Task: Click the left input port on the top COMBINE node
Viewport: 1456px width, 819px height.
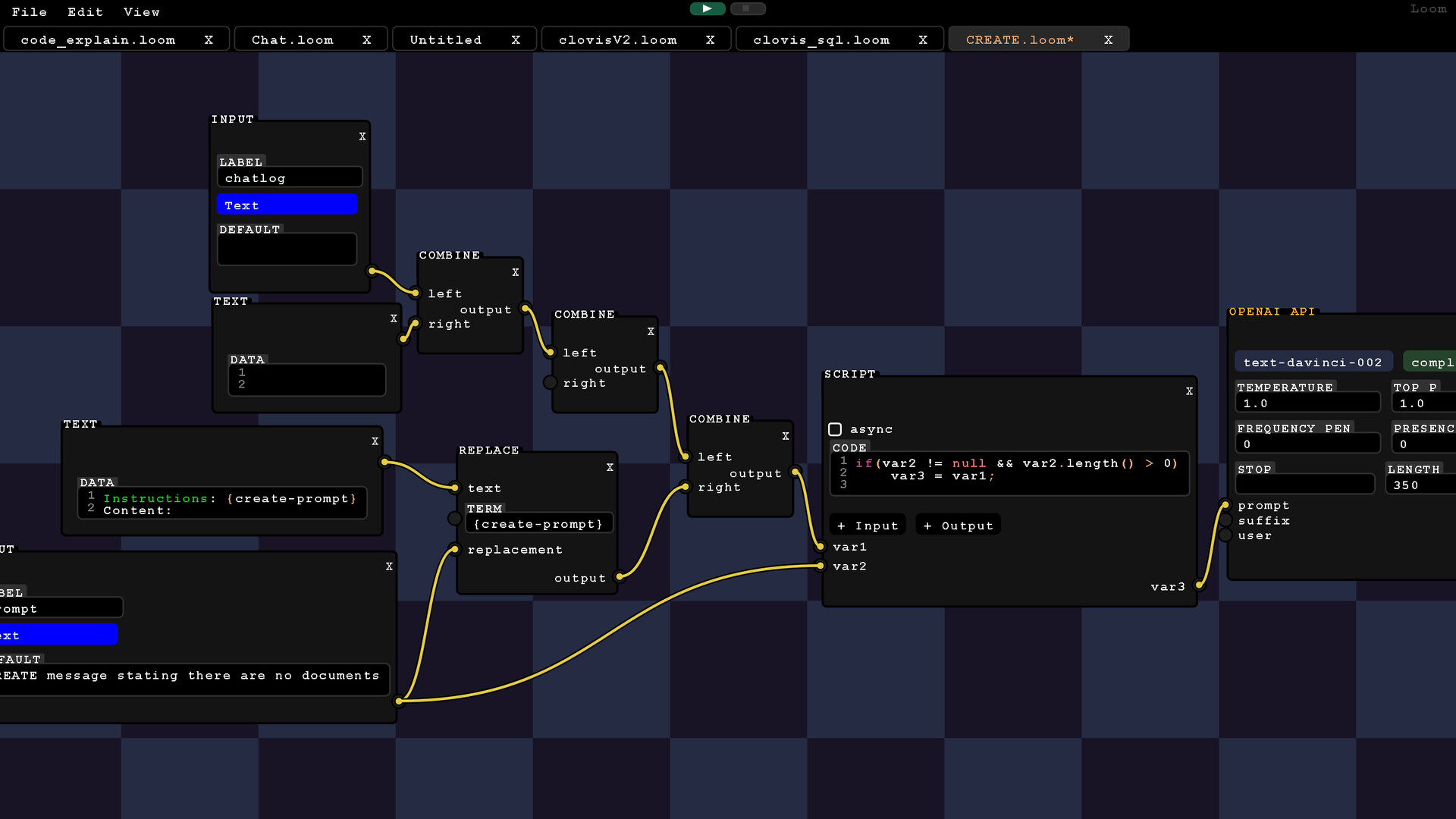Action: (414, 293)
